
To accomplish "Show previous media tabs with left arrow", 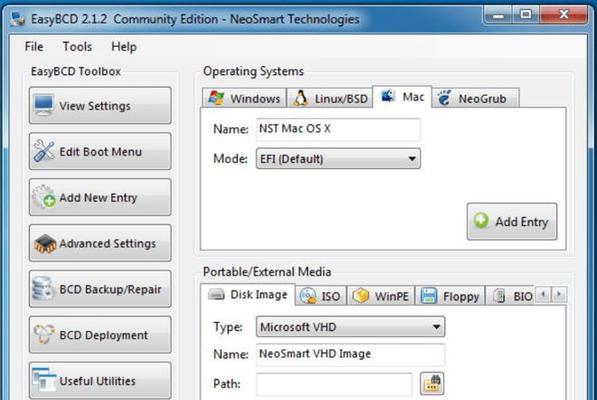I will click(x=543, y=294).
